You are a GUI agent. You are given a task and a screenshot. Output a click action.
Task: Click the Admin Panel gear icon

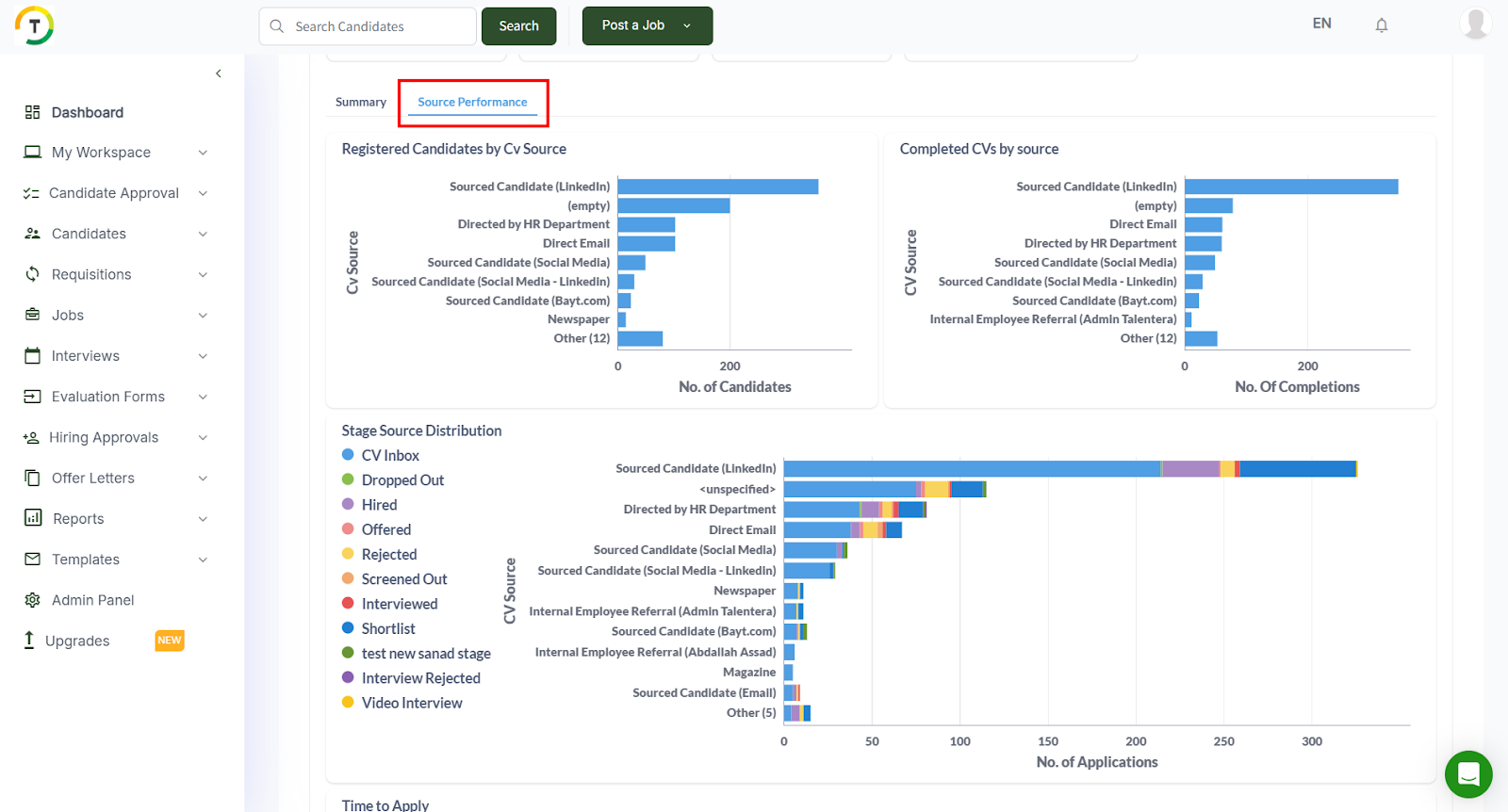(x=33, y=600)
